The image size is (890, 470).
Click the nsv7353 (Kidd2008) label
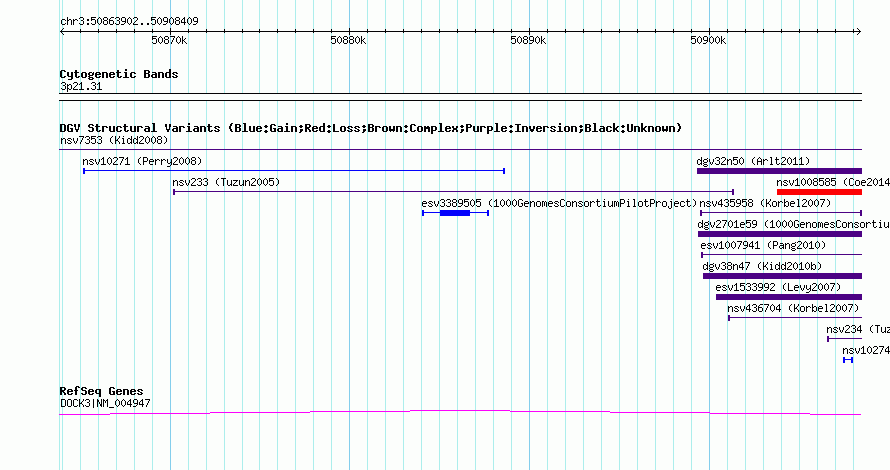tap(114, 140)
